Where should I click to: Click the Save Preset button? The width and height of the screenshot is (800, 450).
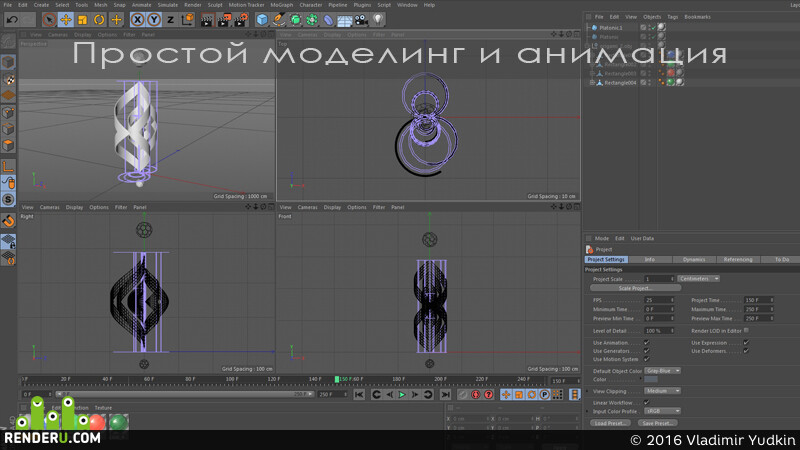pyautogui.click(x=657, y=423)
